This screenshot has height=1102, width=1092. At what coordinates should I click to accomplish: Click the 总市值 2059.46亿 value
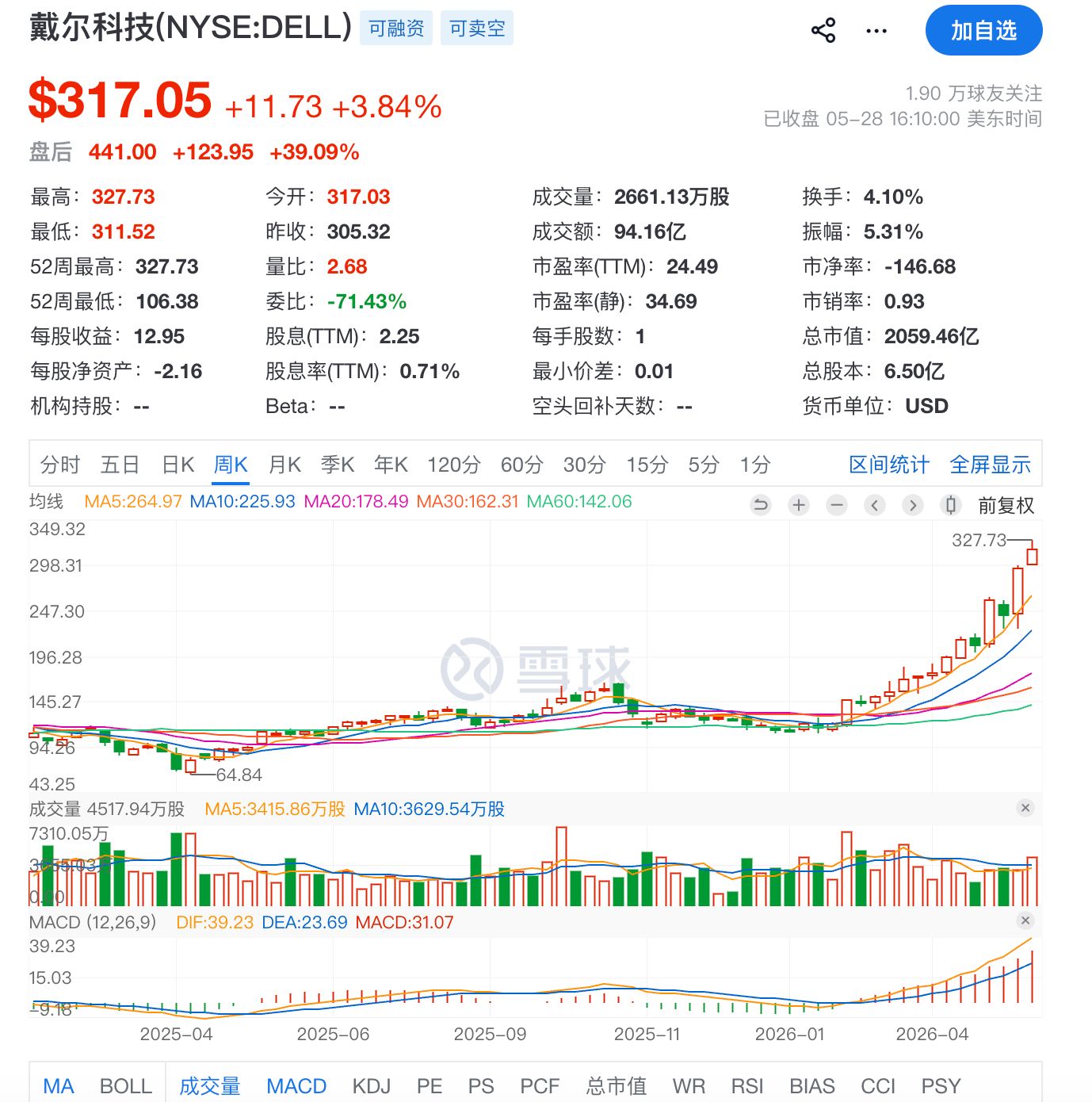931,336
